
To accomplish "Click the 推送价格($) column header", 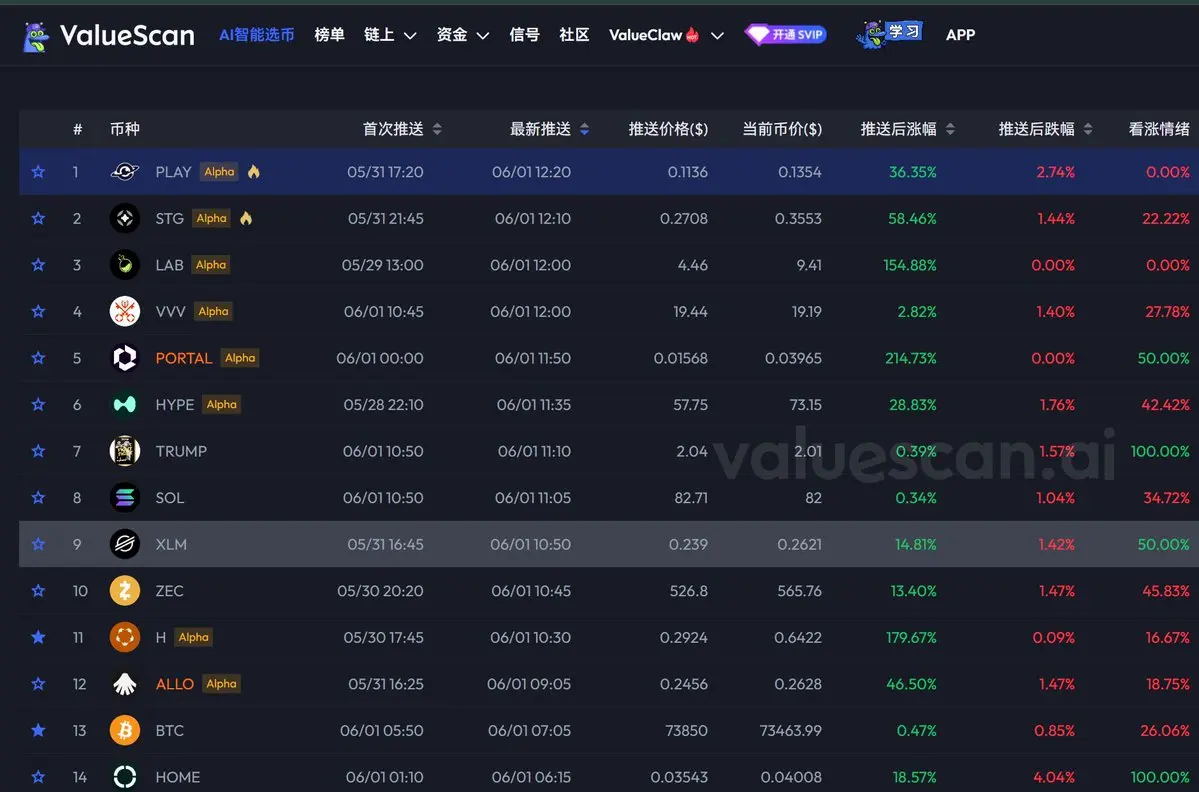I will pos(668,129).
